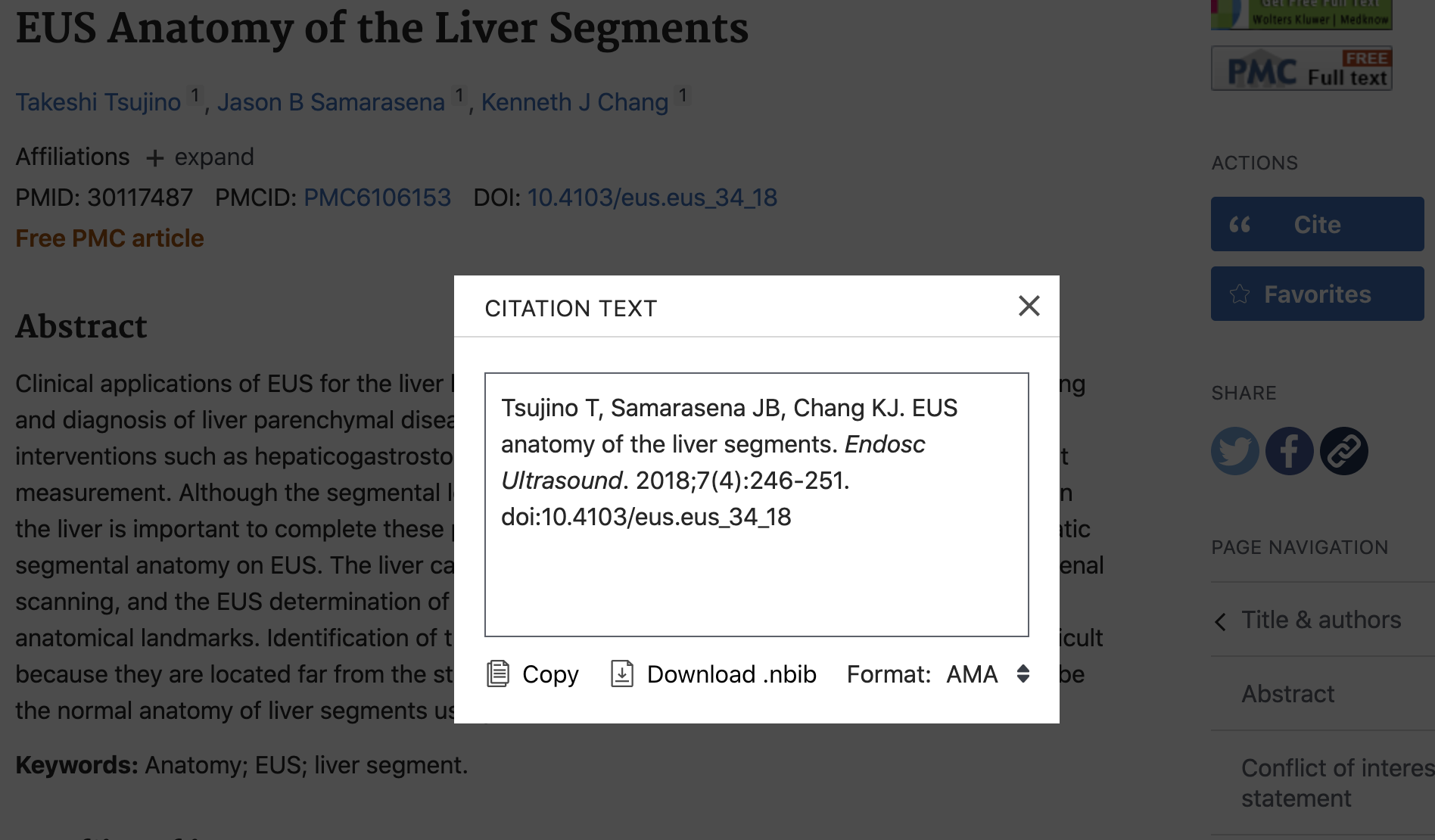
Task: Expand the Affiliations section
Action: click(202, 157)
